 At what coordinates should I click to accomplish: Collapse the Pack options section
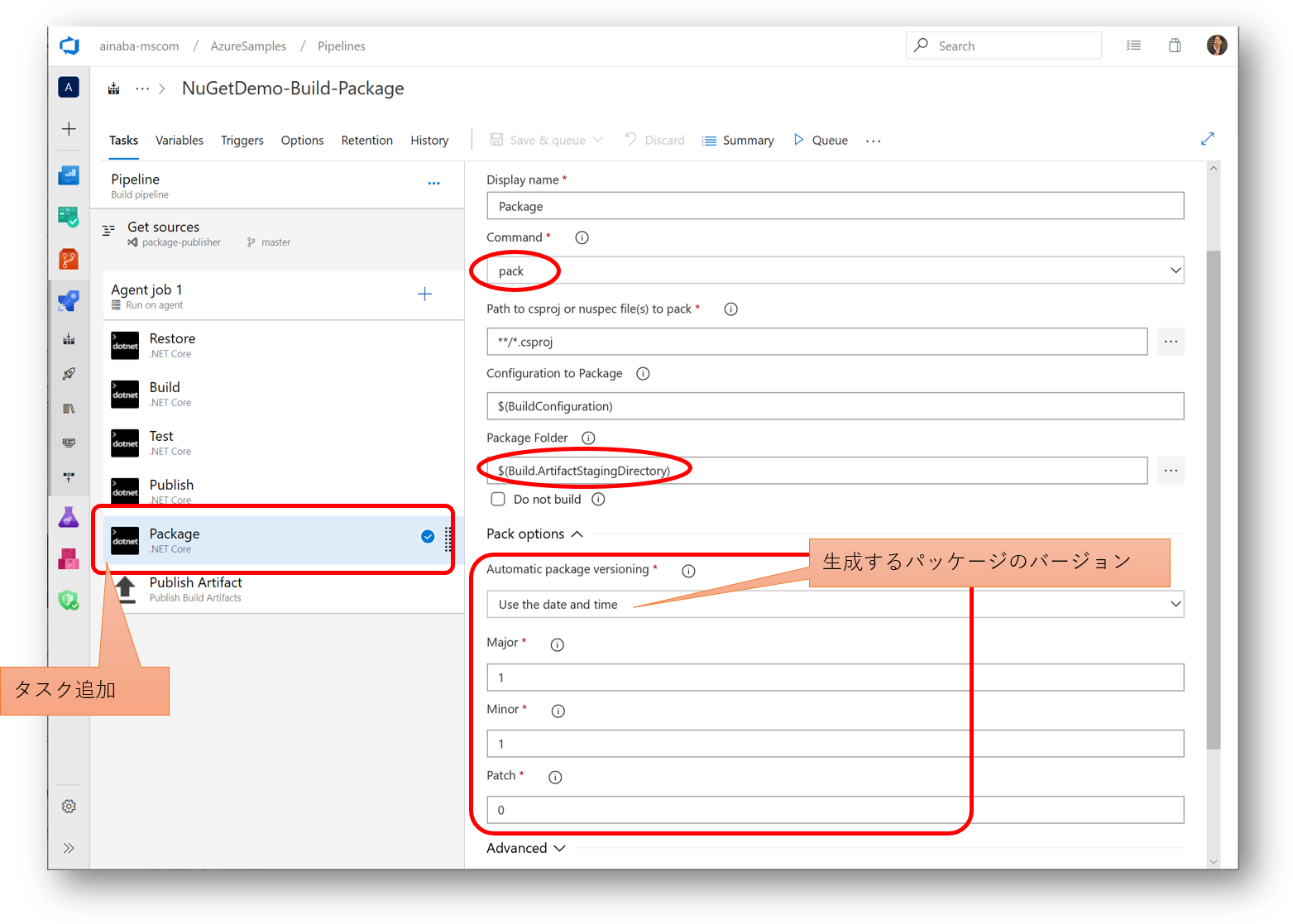pos(534,534)
